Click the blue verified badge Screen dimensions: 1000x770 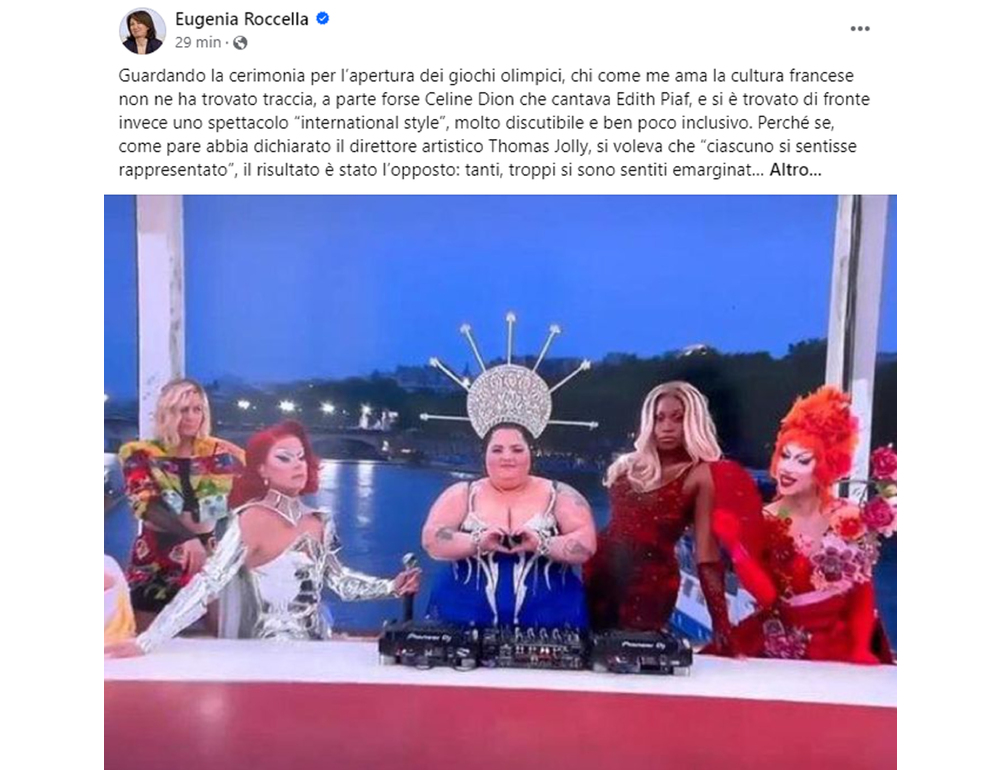point(323,19)
